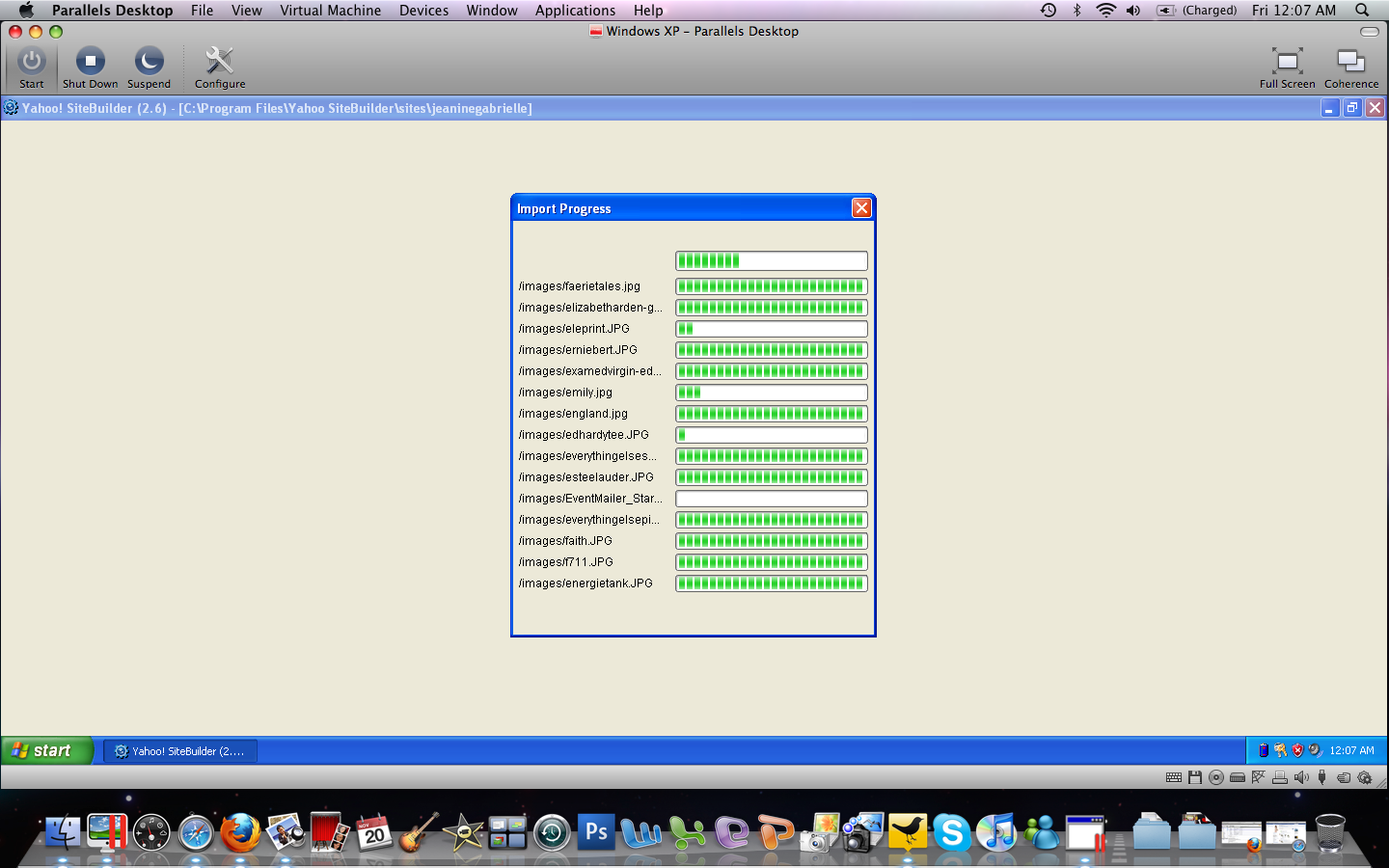Click the CD/DVD drive status icon
The image size is (1389, 868).
[x=1216, y=777]
